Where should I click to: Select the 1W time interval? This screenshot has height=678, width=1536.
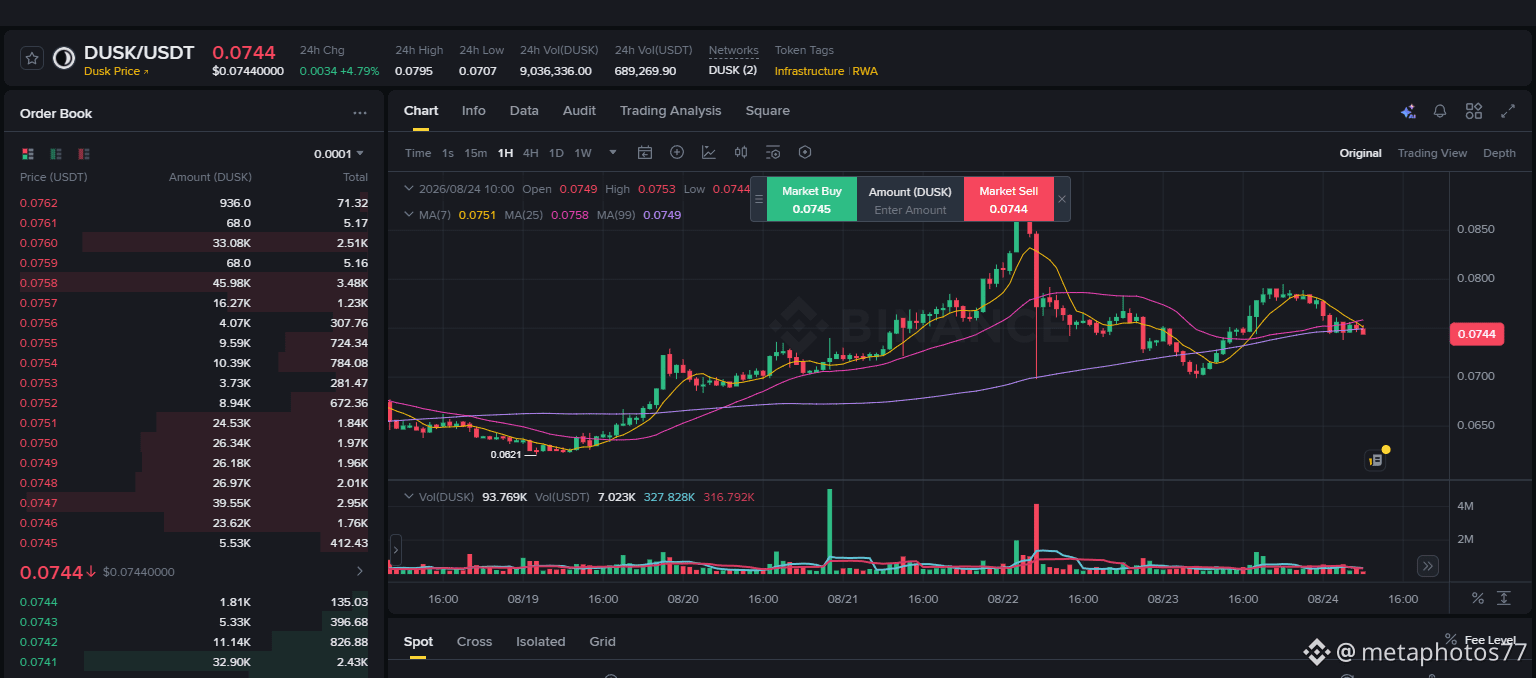tap(583, 153)
